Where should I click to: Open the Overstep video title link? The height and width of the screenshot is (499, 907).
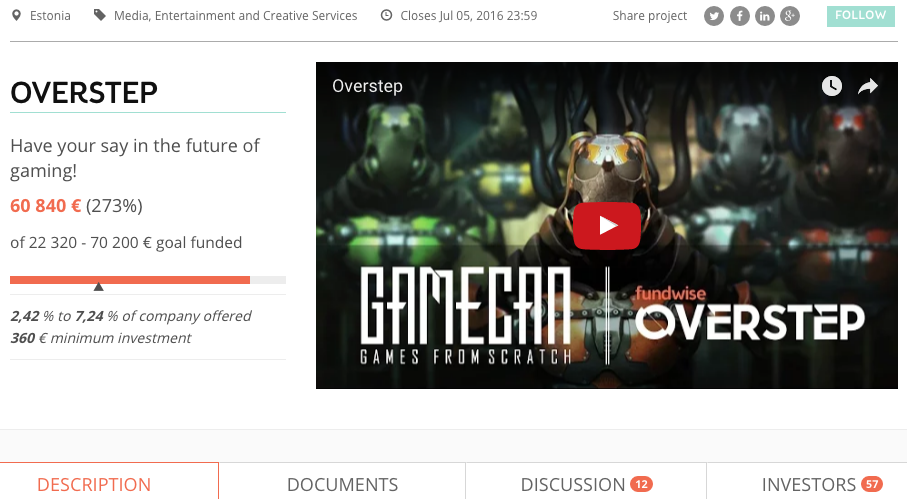click(367, 86)
